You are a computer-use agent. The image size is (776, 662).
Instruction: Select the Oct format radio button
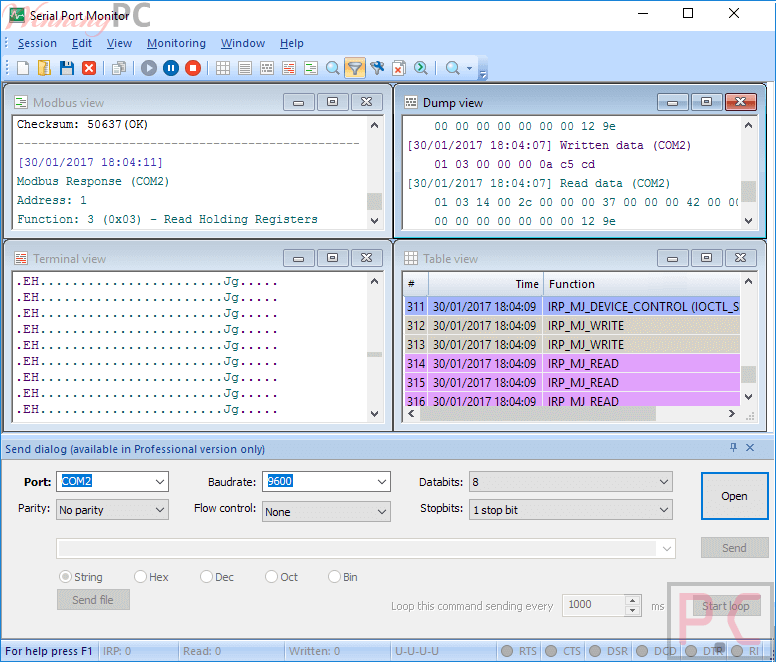[x=271, y=577]
